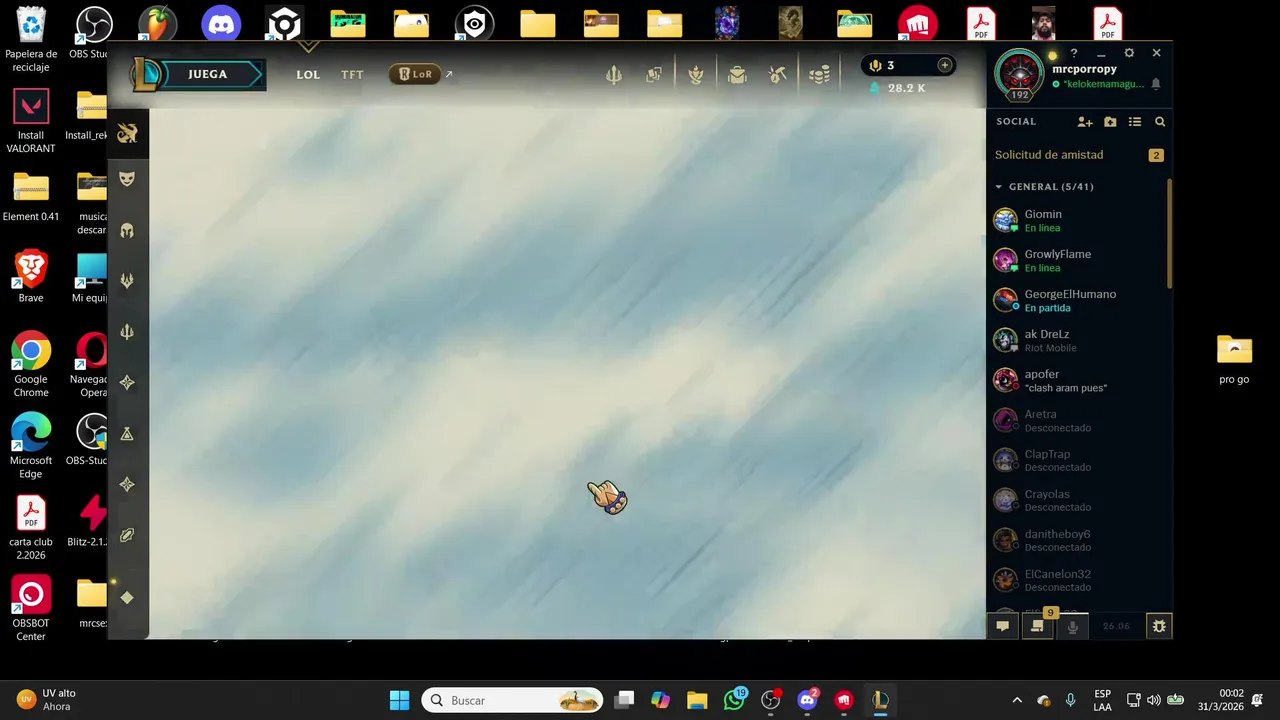
Task: Open the Google Chrome desktop shortcut
Action: pyautogui.click(x=31, y=364)
